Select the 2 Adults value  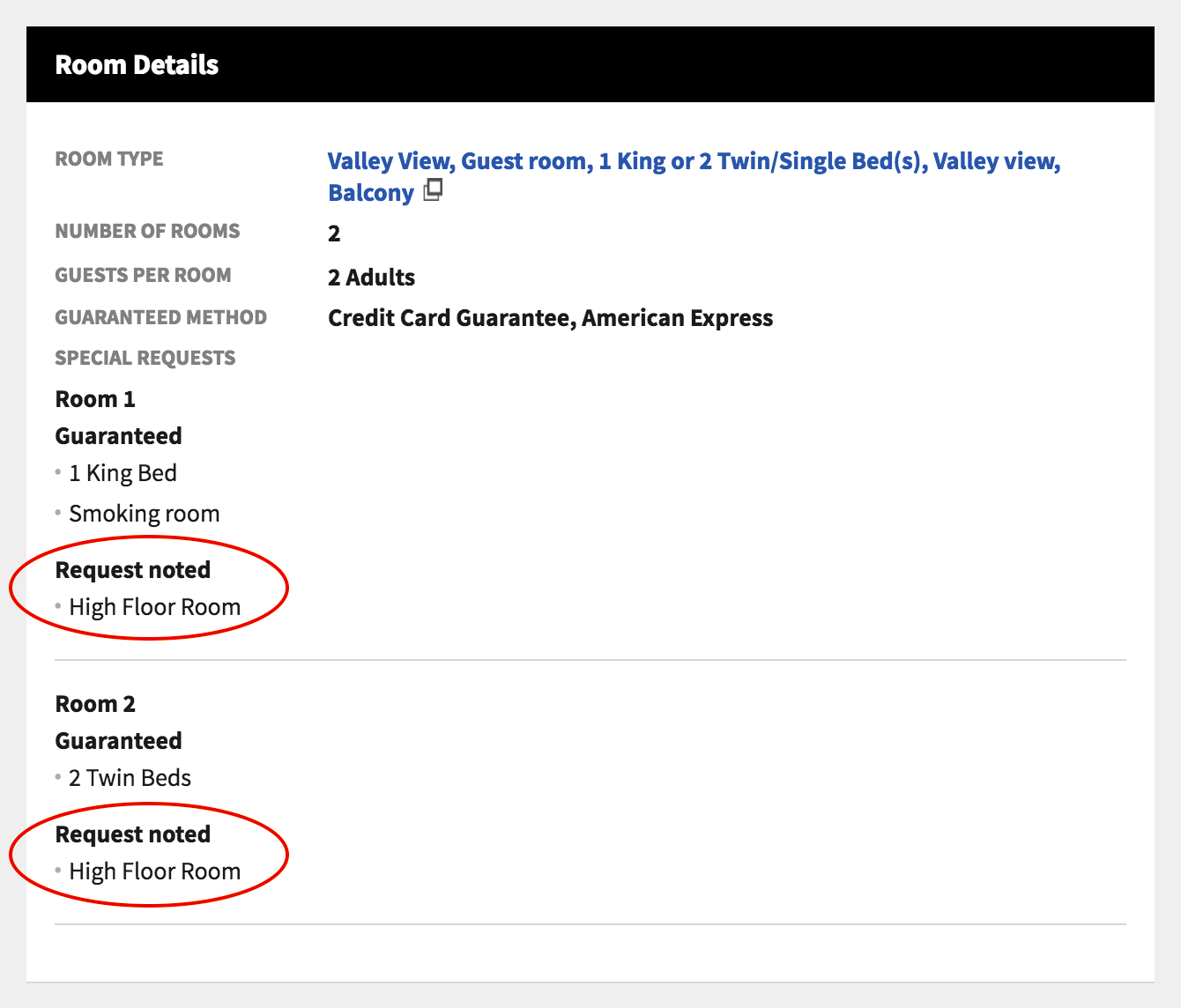[371, 278]
